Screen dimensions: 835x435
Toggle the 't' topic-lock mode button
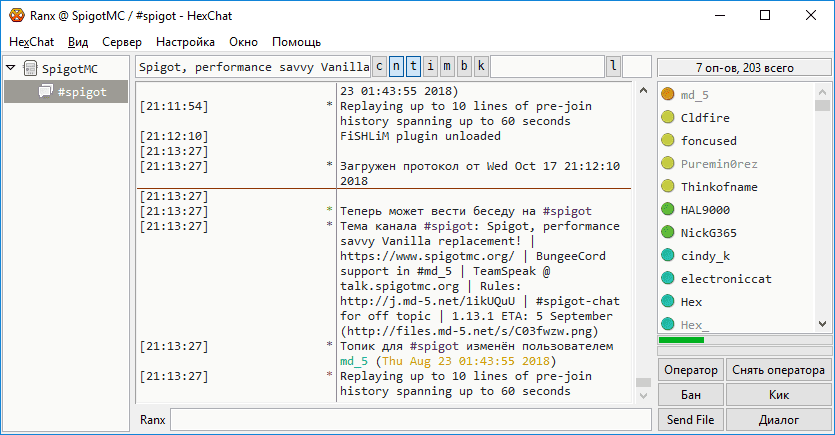click(413, 67)
